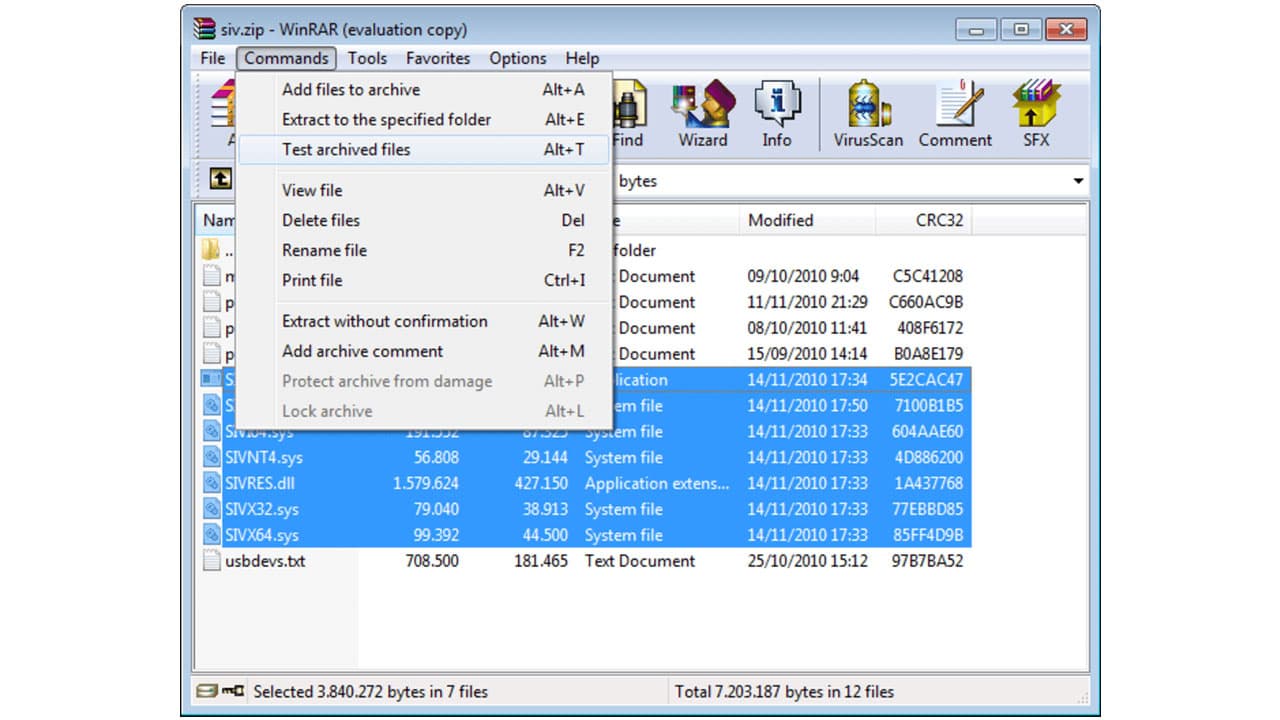Screen dimensions: 1280x720
Task: Open the Options menu
Action: pyautogui.click(x=517, y=58)
